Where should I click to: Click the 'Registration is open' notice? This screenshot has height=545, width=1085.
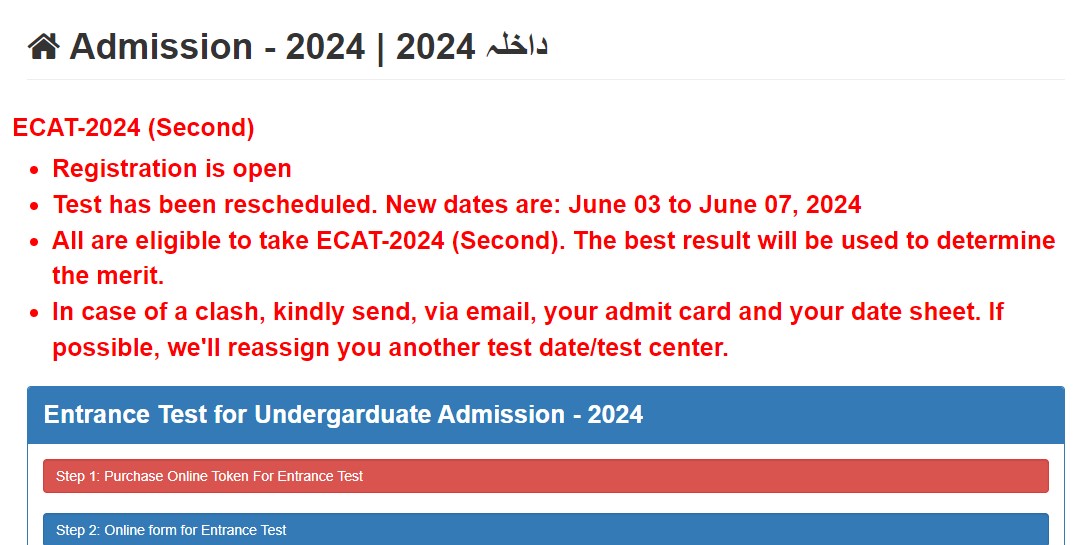click(x=172, y=169)
